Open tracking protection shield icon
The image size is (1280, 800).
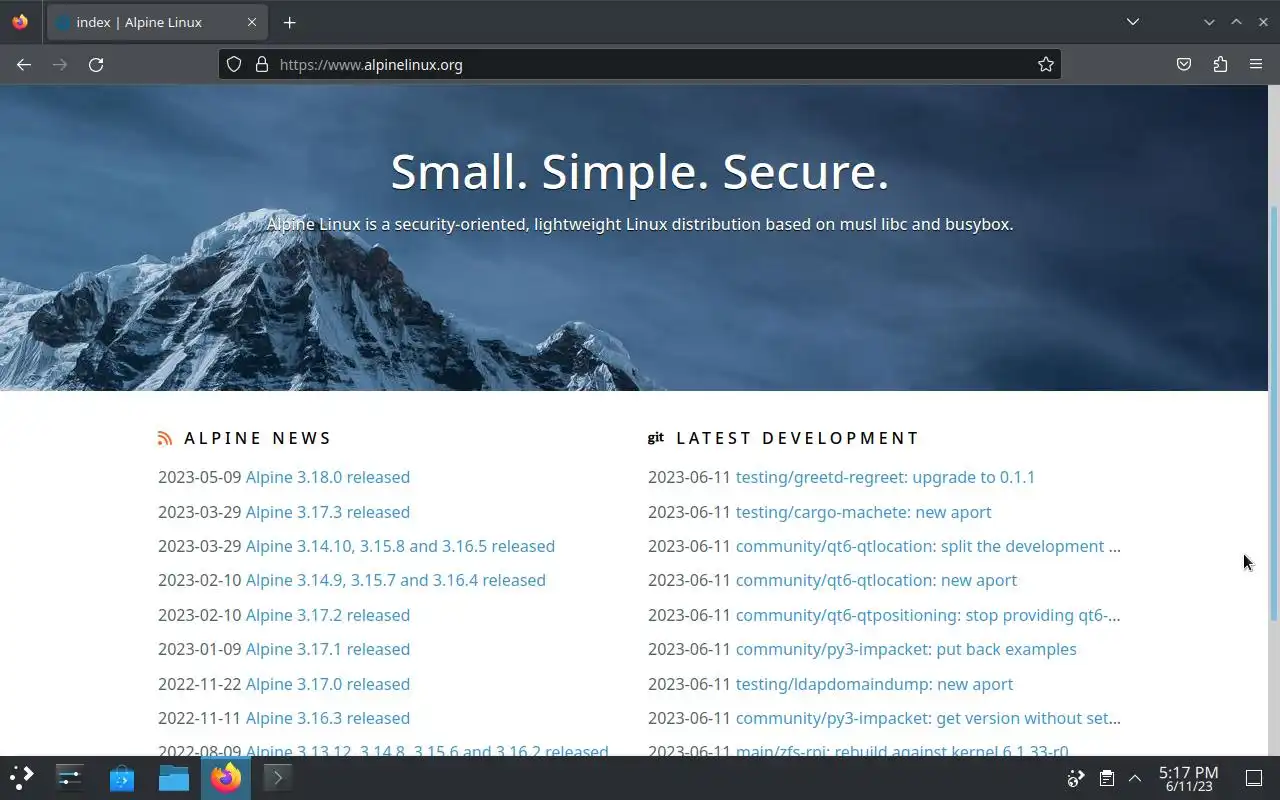234,64
